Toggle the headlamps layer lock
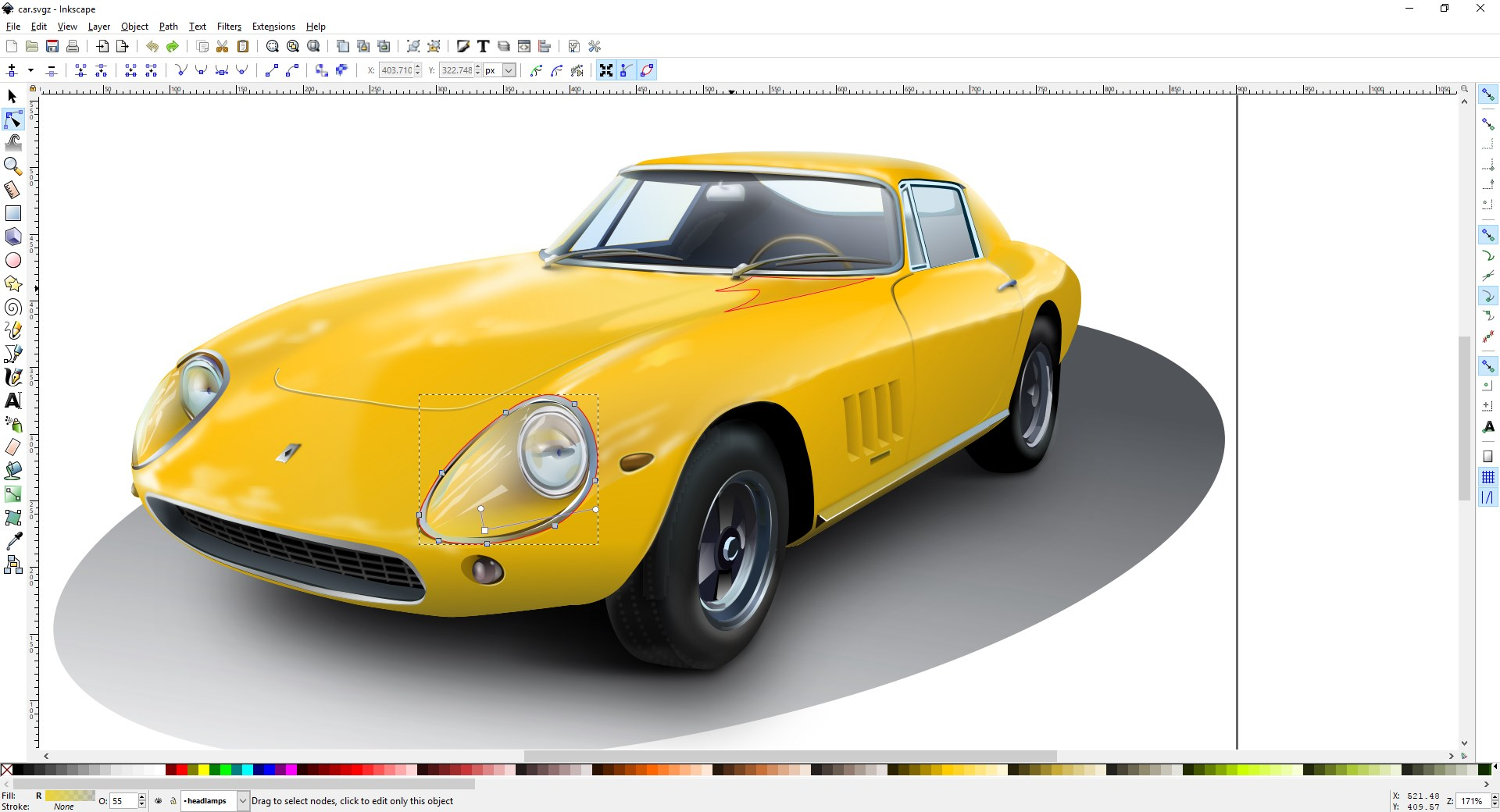Viewport: 1500px width, 812px height. (173, 801)
